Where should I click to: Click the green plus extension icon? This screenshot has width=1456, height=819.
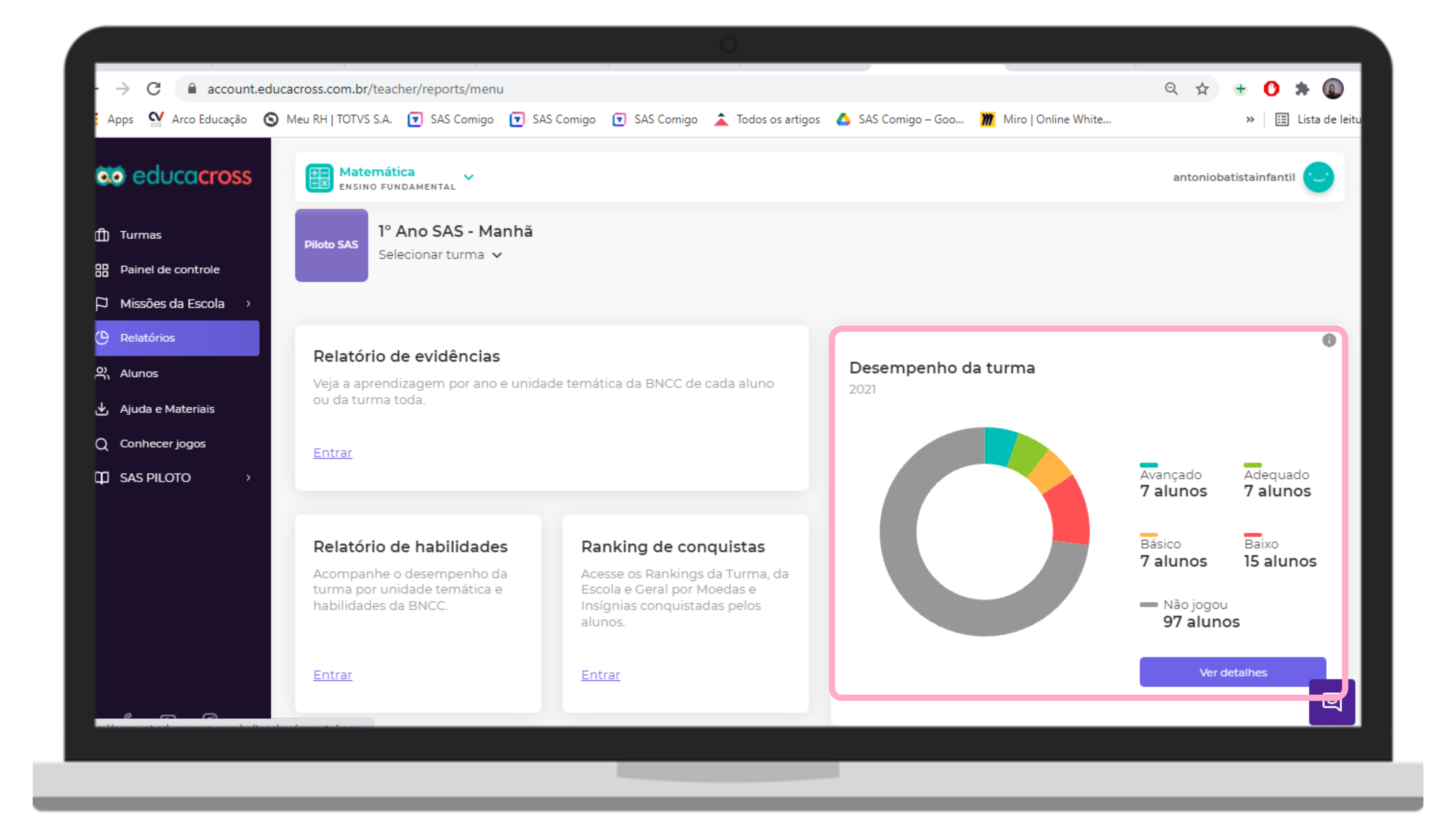tap(1240, 89)
